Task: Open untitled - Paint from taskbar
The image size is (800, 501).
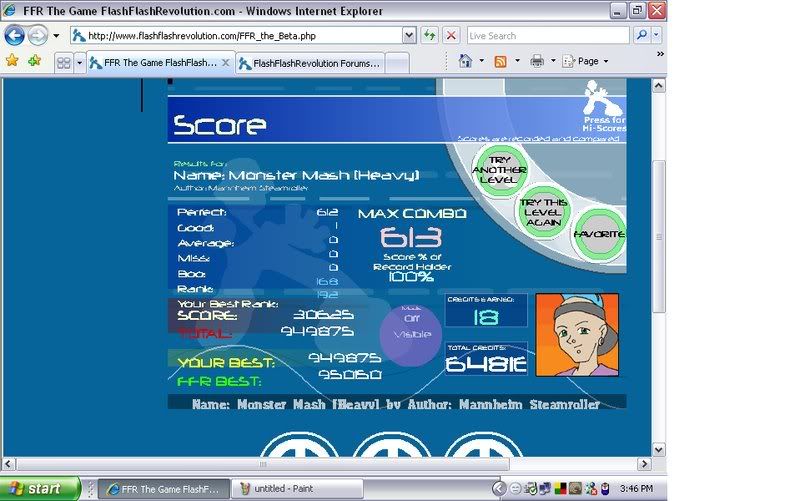Action: coord(296,489)
